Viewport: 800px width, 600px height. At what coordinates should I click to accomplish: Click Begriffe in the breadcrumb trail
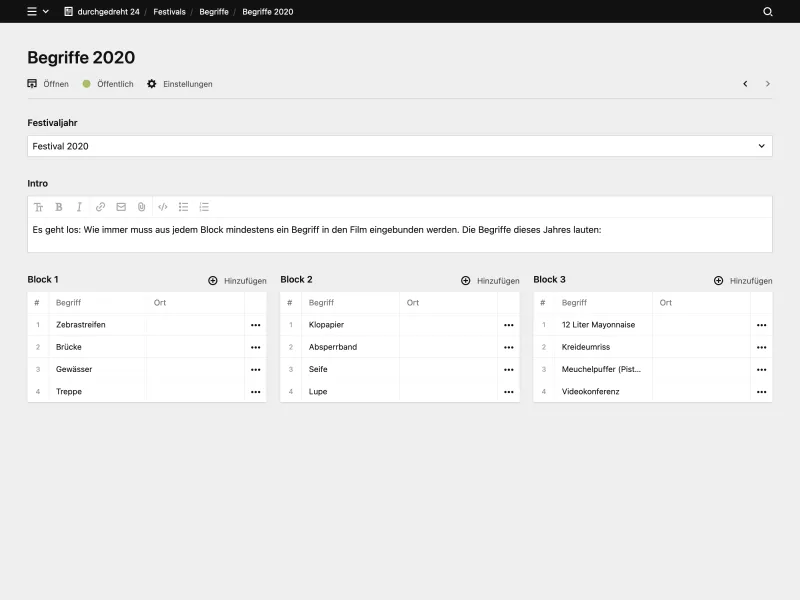pos(213,11)
